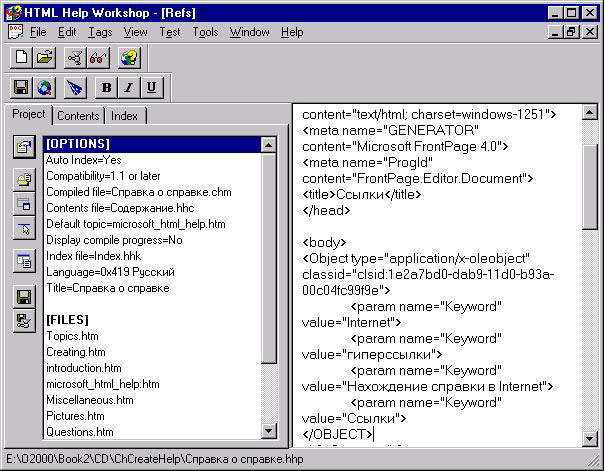Click HTML editor scroll up arrow
The height and width of the screenshot is (471, 606).
[x=590, y=112]
